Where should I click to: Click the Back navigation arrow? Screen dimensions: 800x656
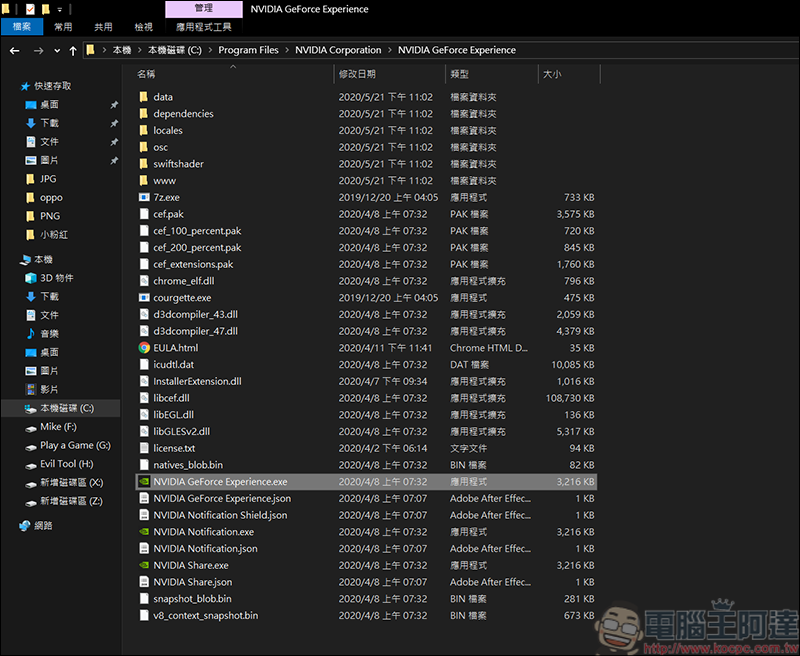point(14,51)
